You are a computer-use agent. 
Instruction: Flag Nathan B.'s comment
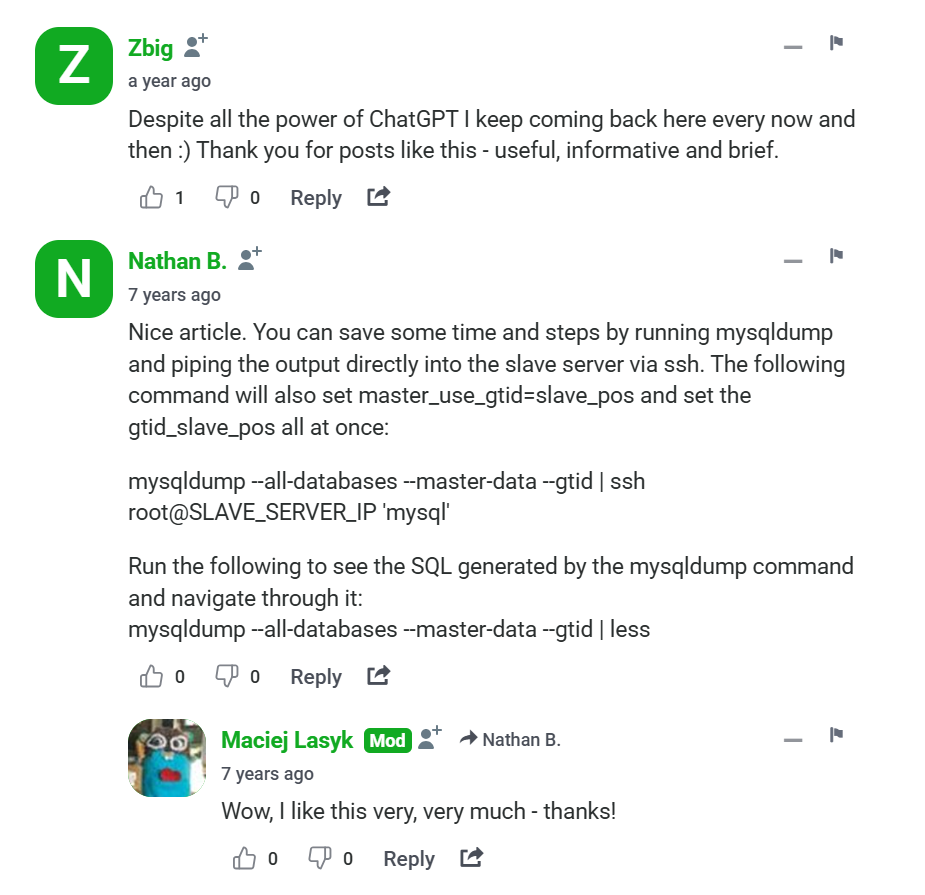tap(837, 257)
